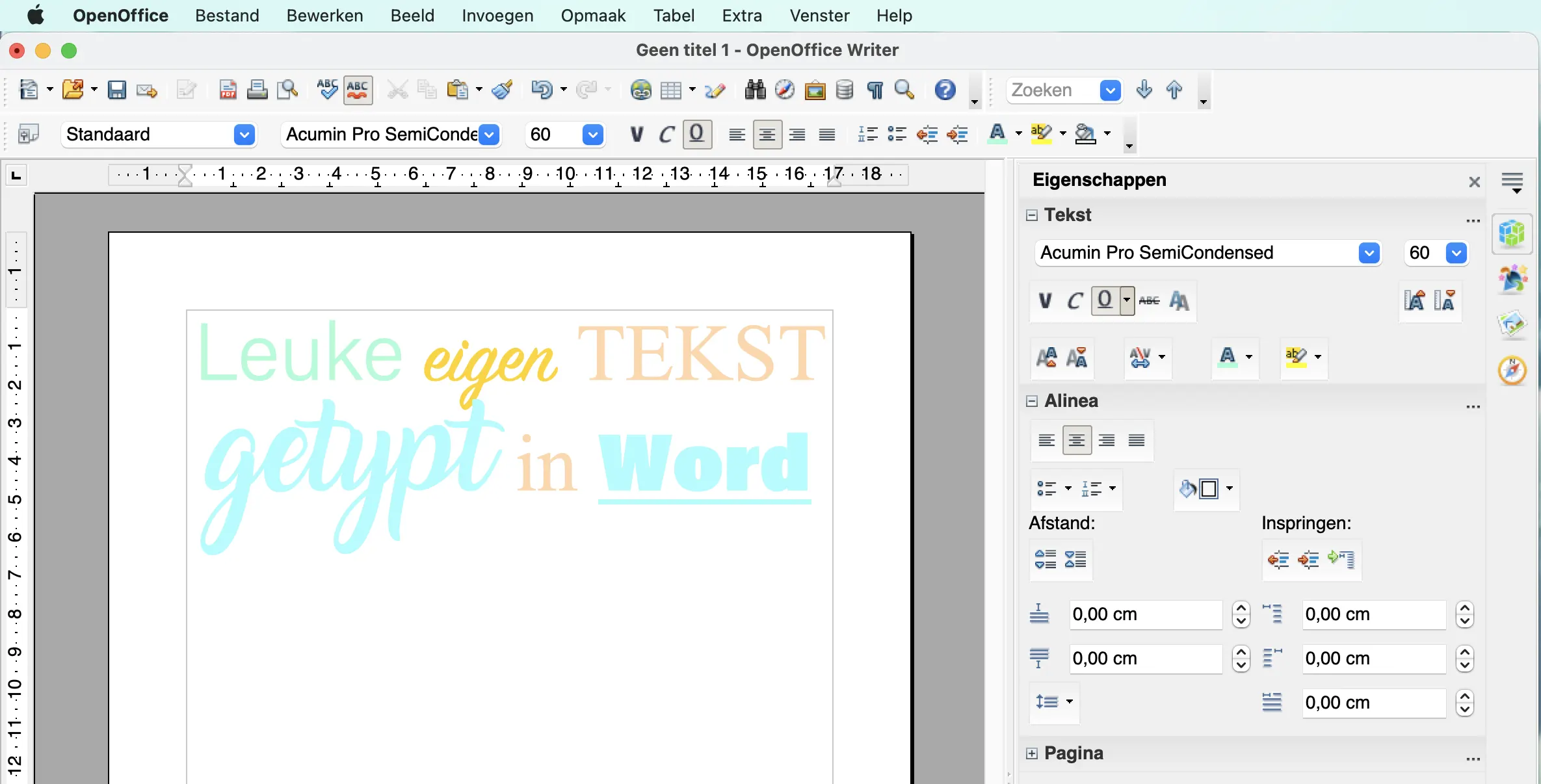Screen dimensions: 1541x784
Task: Open the Opmaak menu
Action: point(593,16)
